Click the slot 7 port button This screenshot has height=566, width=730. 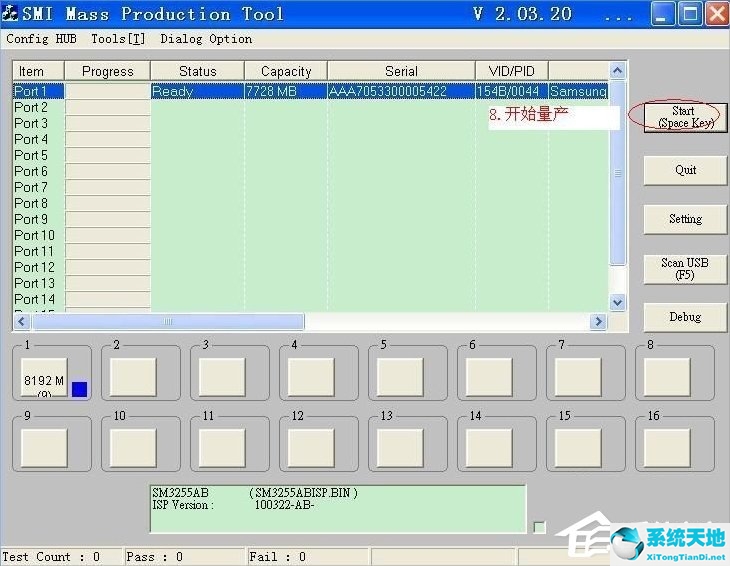(x=578, y=377)
